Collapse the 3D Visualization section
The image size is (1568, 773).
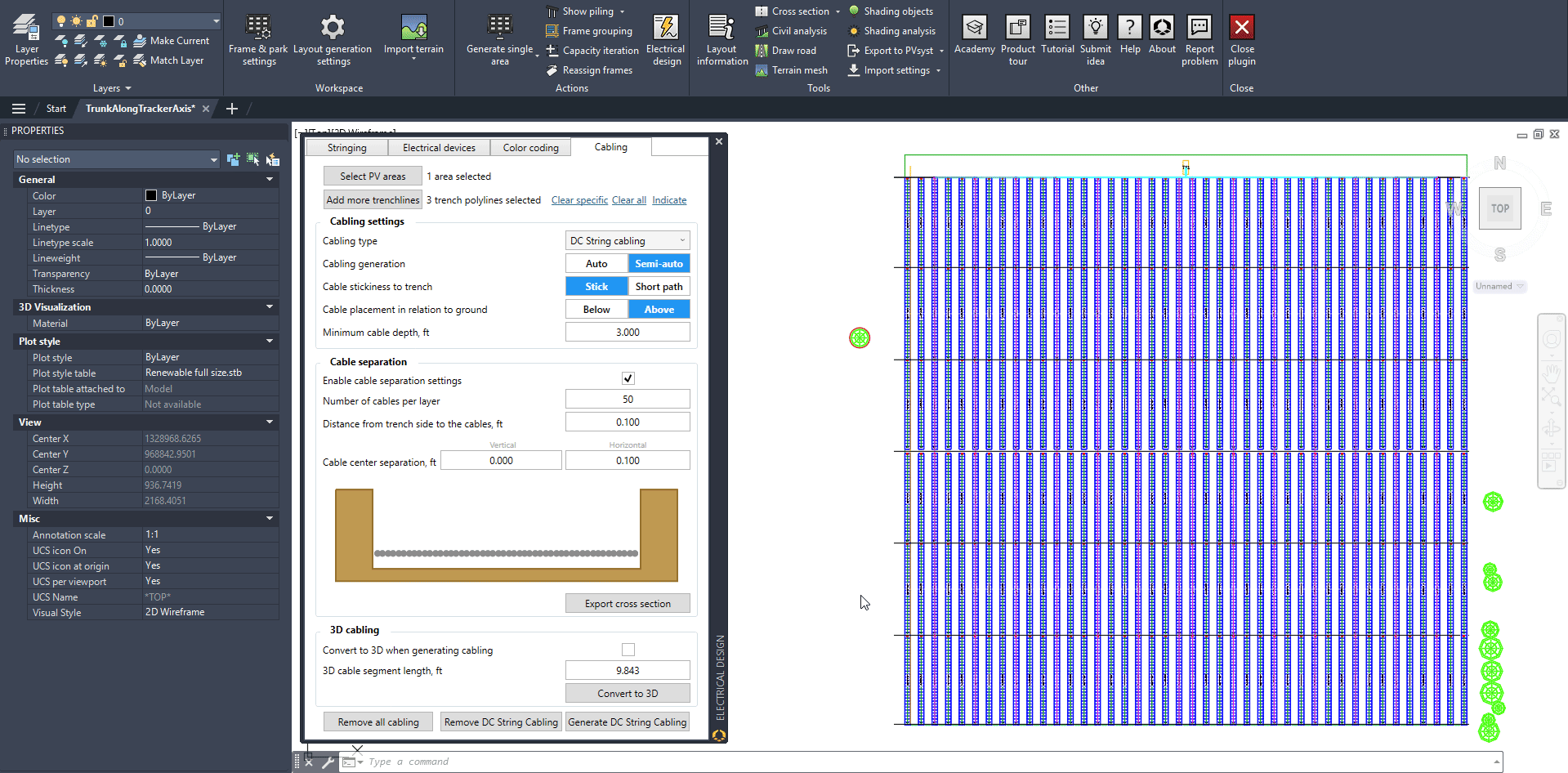270,306
